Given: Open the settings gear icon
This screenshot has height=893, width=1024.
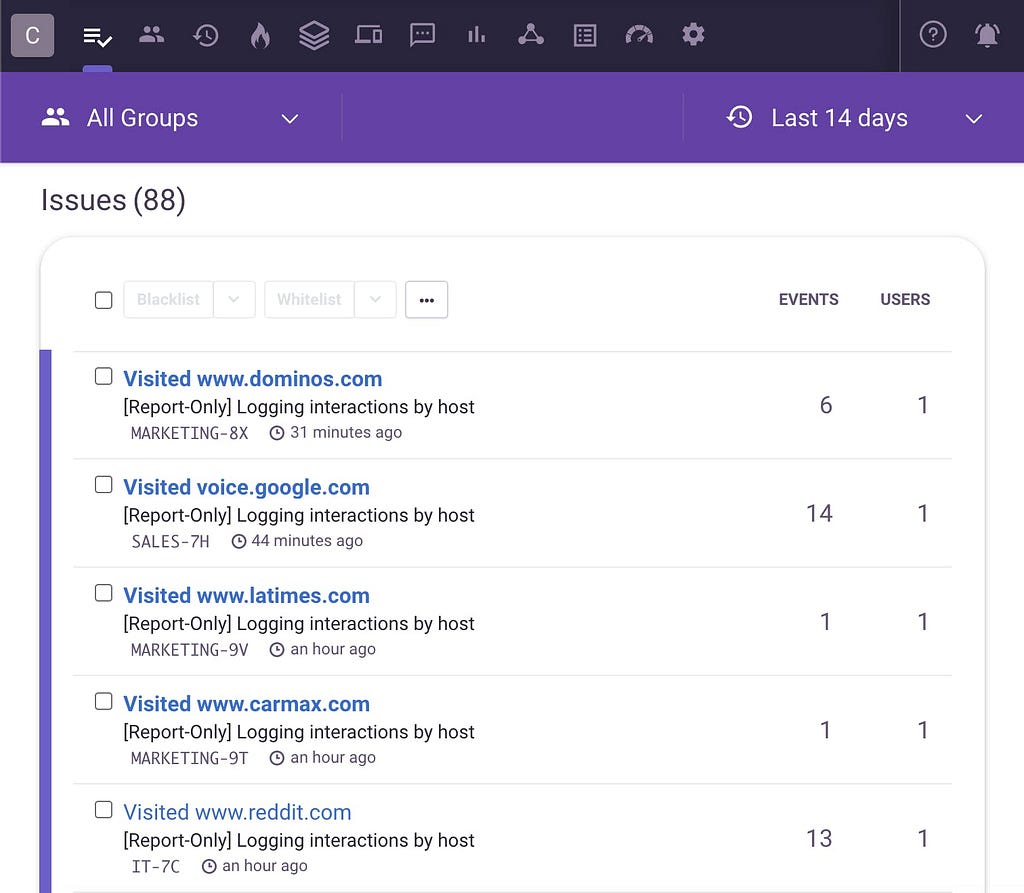Looking at the screenshot, I should pyautogui.click(x=694, y=35).
